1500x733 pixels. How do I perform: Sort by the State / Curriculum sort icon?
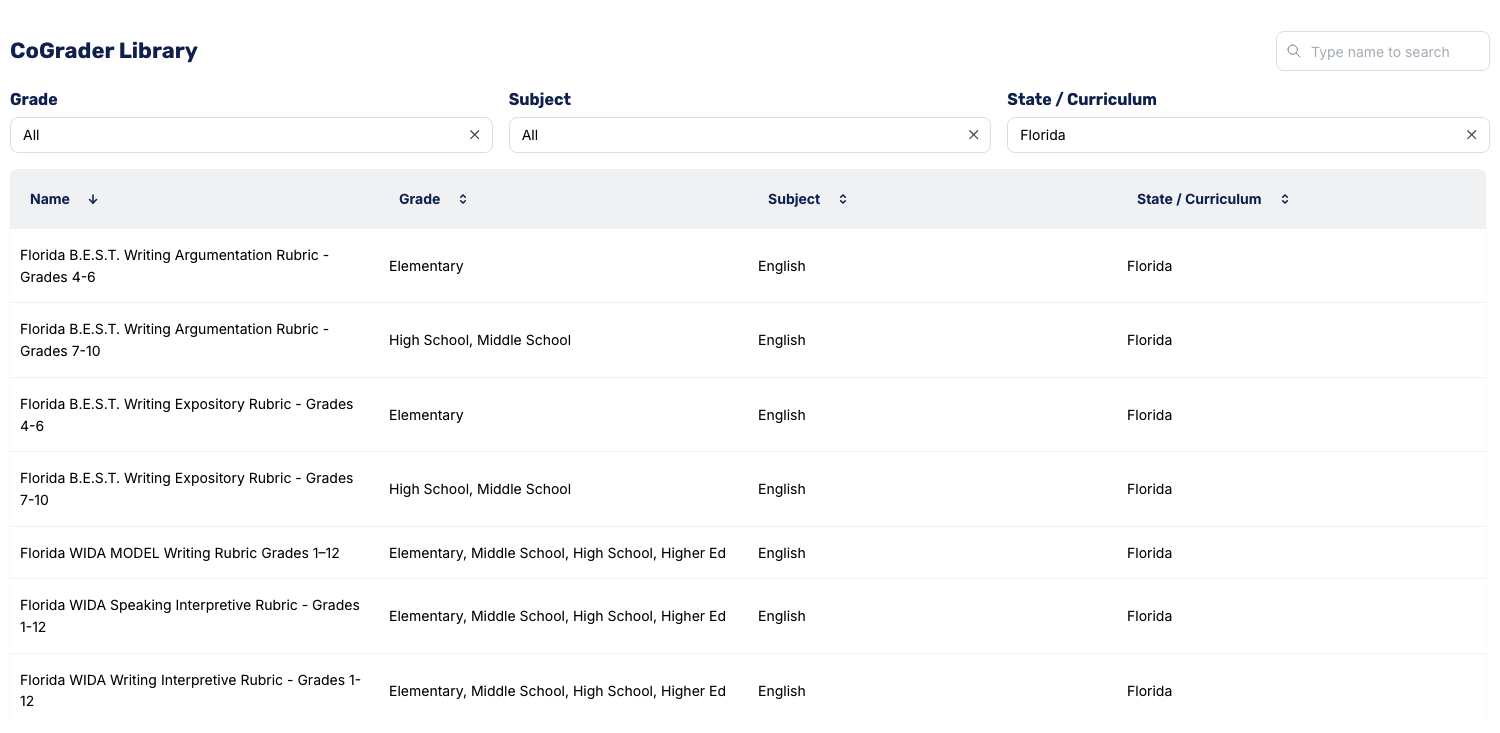pos(1285,199)
